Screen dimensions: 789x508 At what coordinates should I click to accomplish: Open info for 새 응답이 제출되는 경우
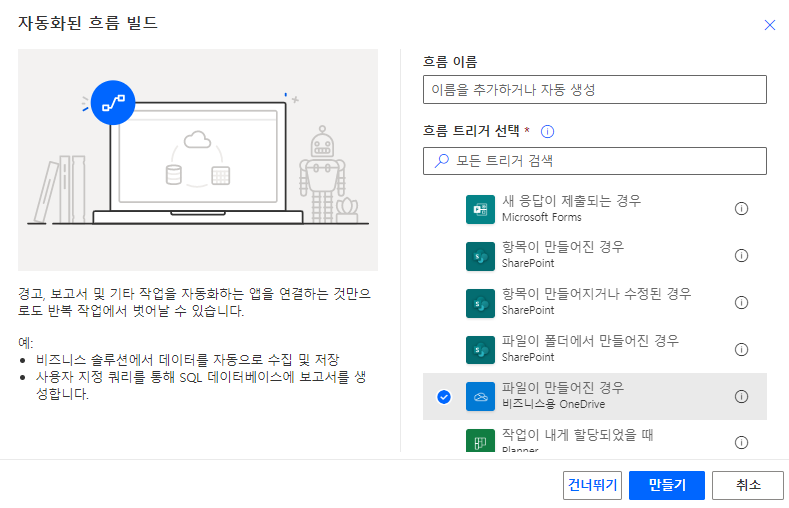coord(741,209)
